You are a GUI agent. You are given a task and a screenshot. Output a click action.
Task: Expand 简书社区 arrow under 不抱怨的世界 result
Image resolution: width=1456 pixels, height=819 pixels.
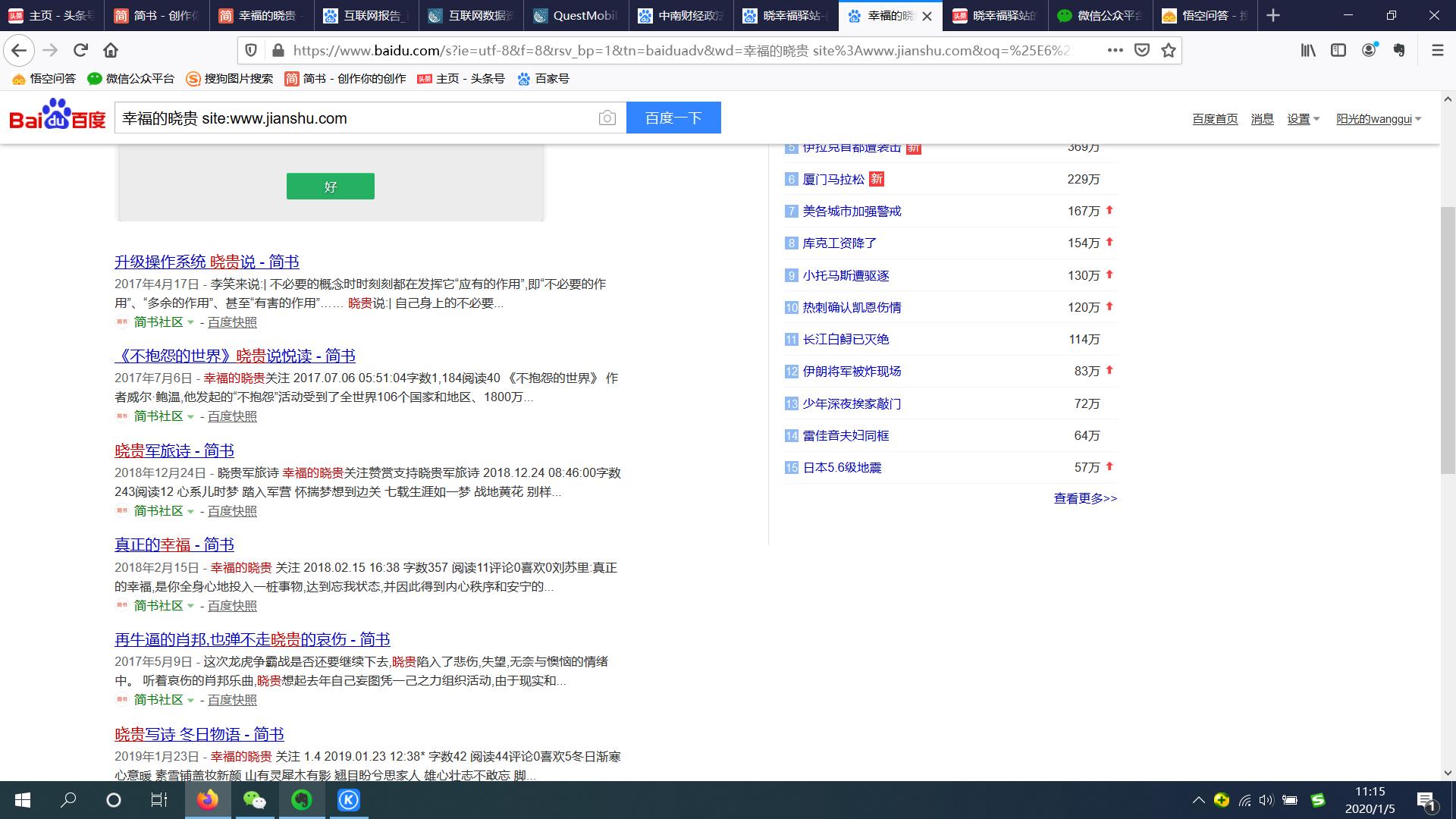190,417
